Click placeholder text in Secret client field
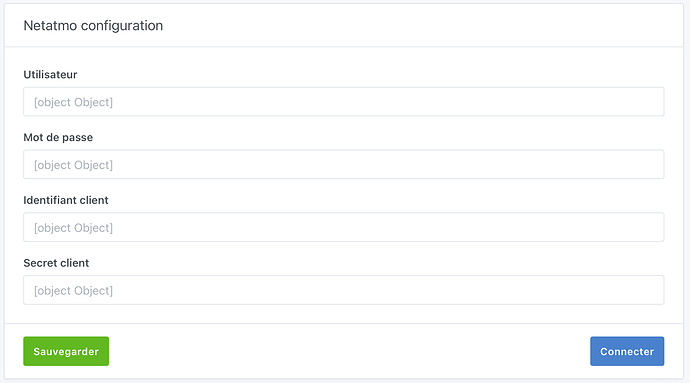Viewport: 690px width, 383px height. [73, 291]
